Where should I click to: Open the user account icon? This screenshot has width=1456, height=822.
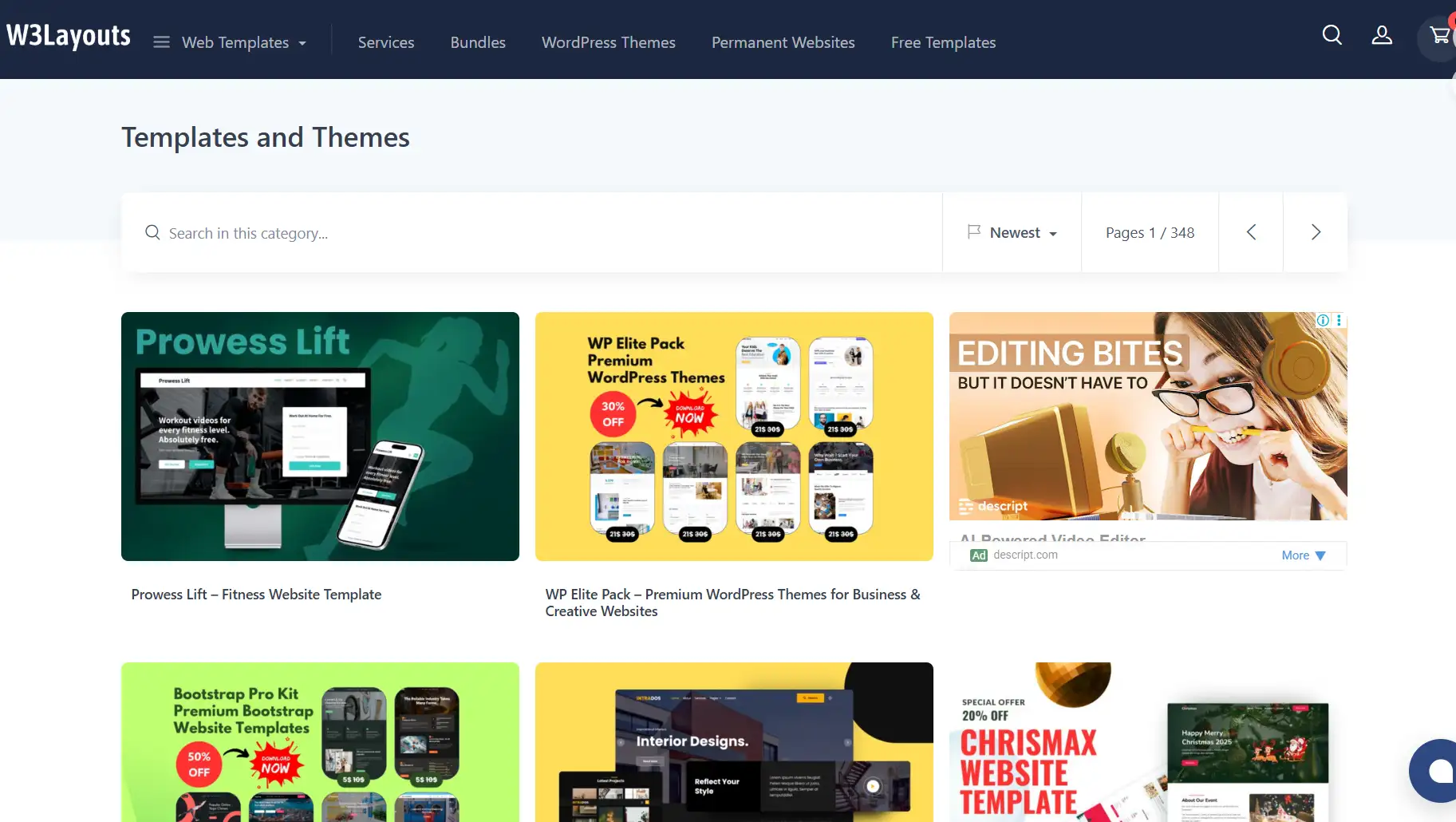pos(1382,35)
